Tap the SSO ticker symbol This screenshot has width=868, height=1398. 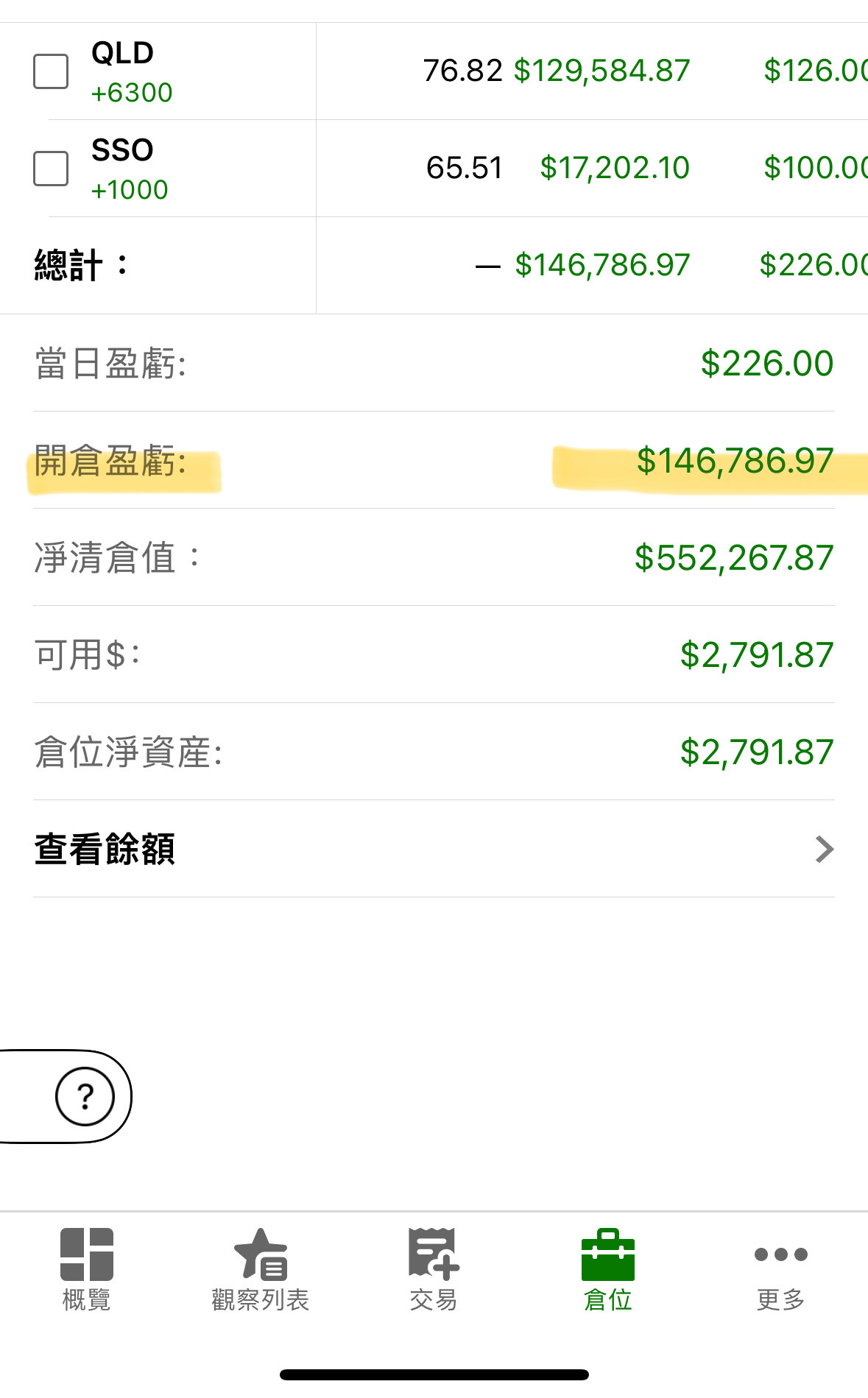[x=122, y=150]
